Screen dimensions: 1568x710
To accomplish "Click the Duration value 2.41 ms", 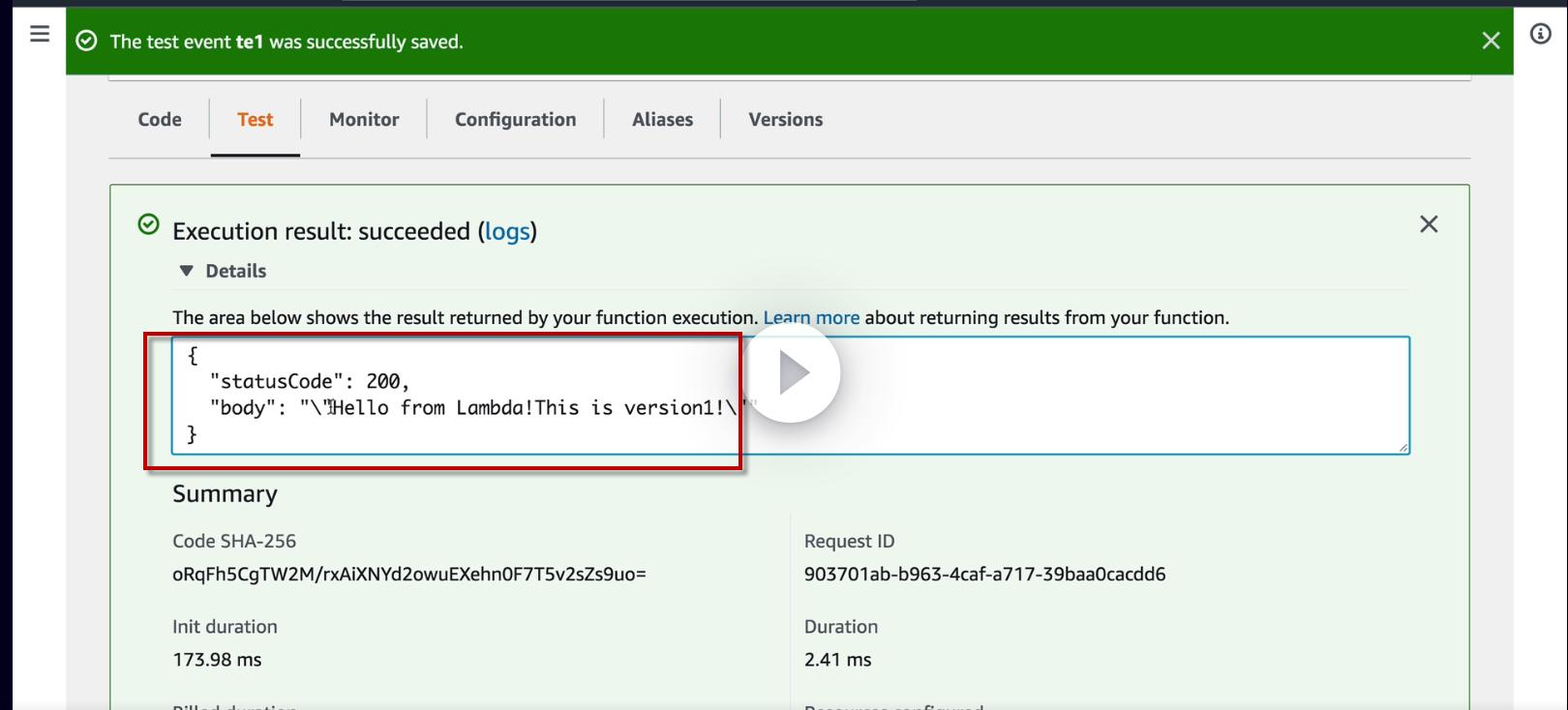I will tap(838, 660).
